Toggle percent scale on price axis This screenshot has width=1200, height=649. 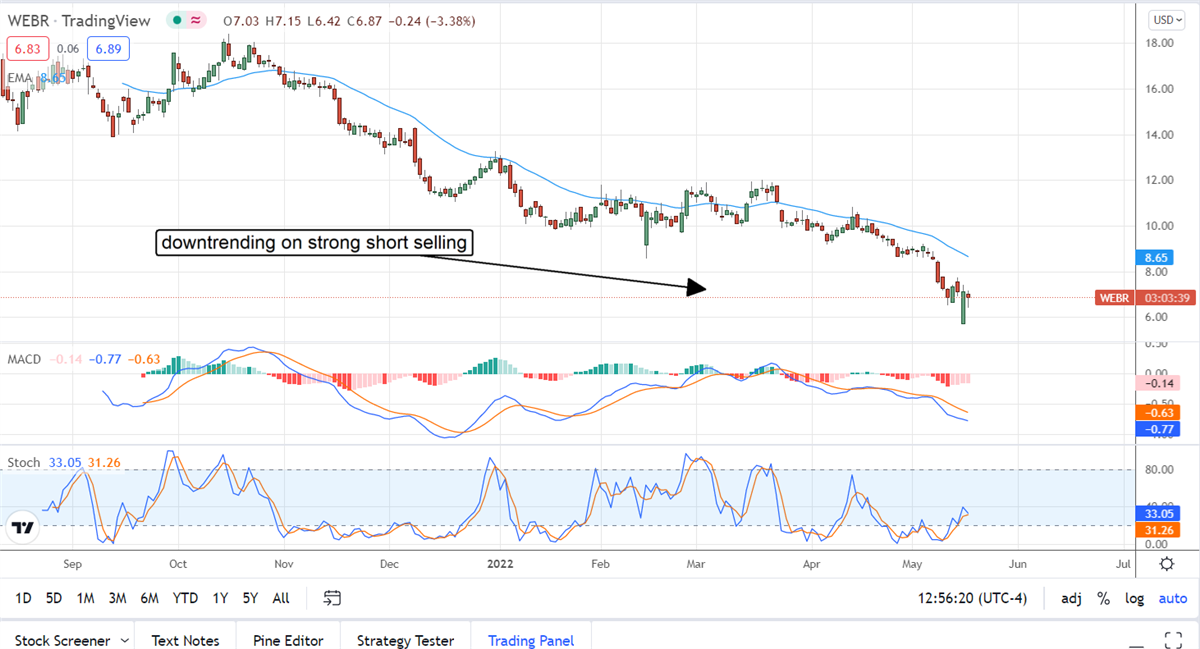[1104, 598]
